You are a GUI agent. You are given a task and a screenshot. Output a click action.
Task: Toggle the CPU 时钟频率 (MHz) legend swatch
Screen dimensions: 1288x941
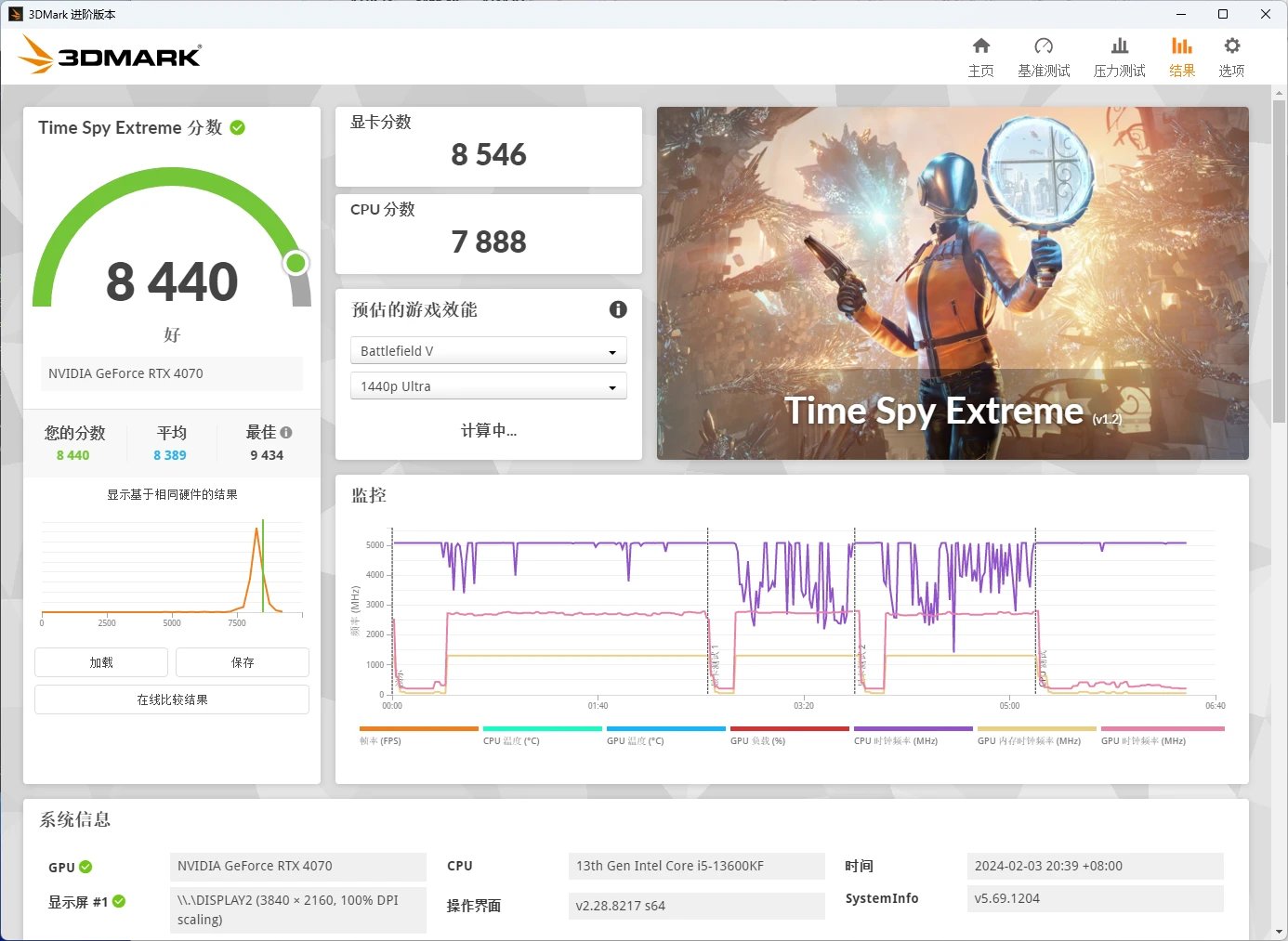913,729
